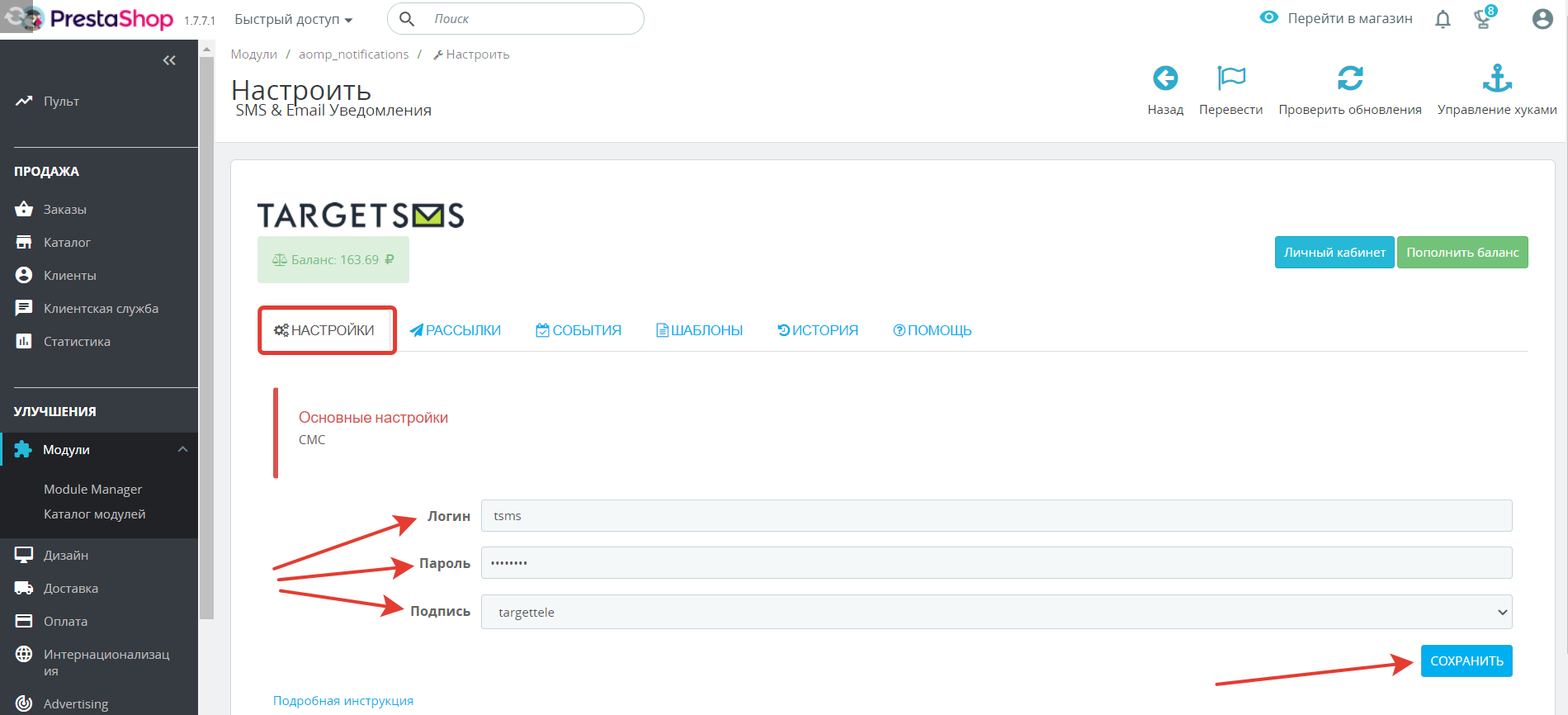Open Каталог модулей submenu item
Screen dimensions: 1568x715
94,514
